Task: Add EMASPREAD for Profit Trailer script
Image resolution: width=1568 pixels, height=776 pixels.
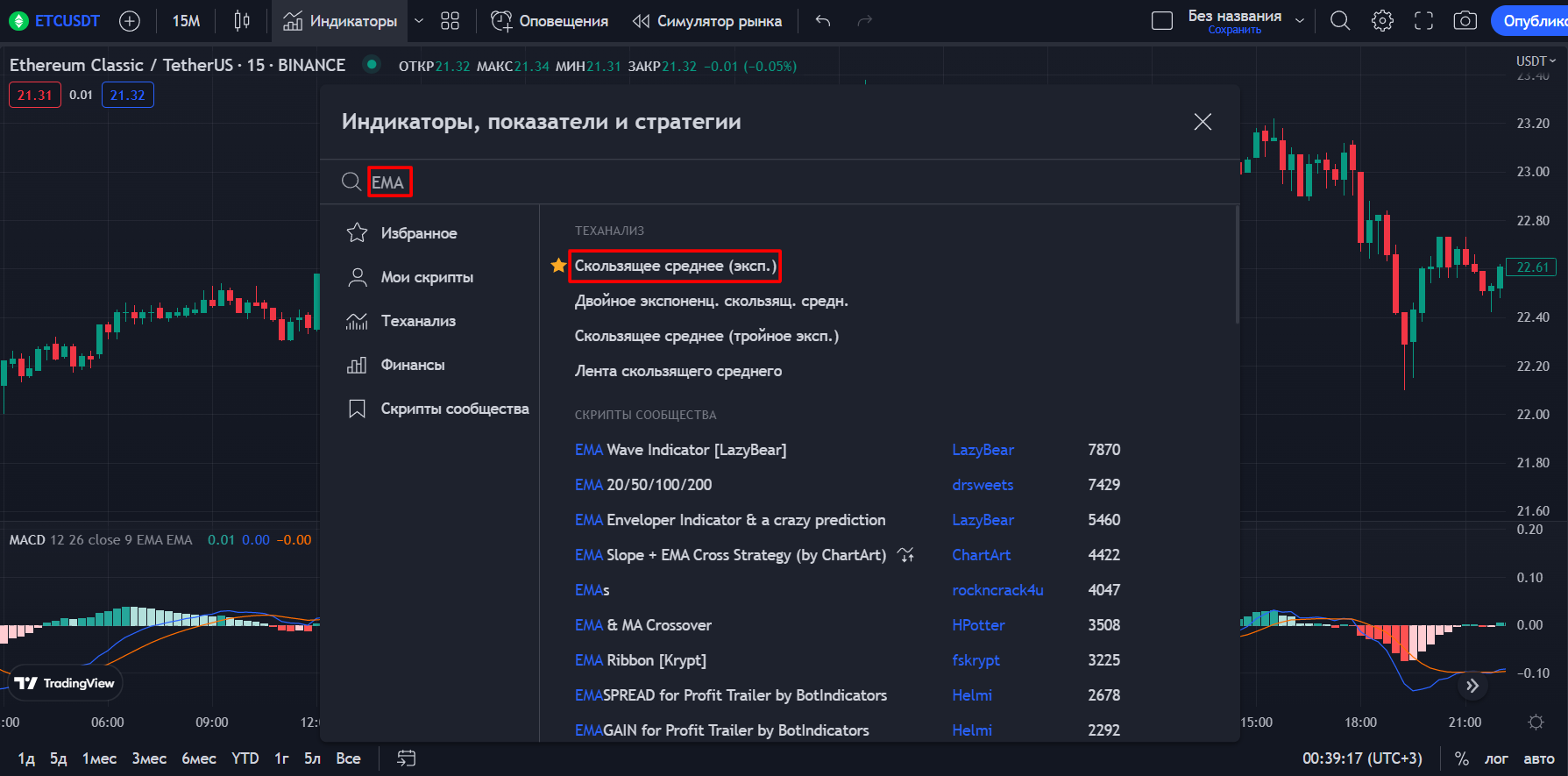Action: tap(731, 695)
